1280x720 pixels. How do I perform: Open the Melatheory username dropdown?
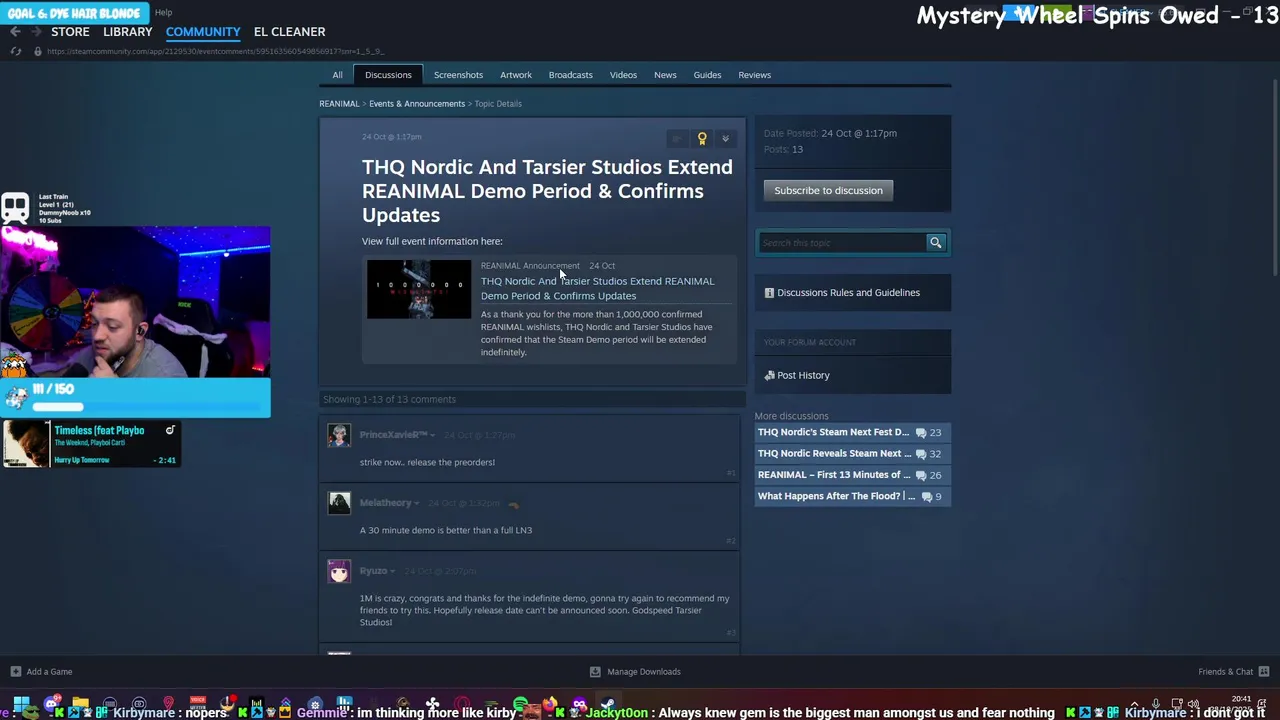[416, 503]
